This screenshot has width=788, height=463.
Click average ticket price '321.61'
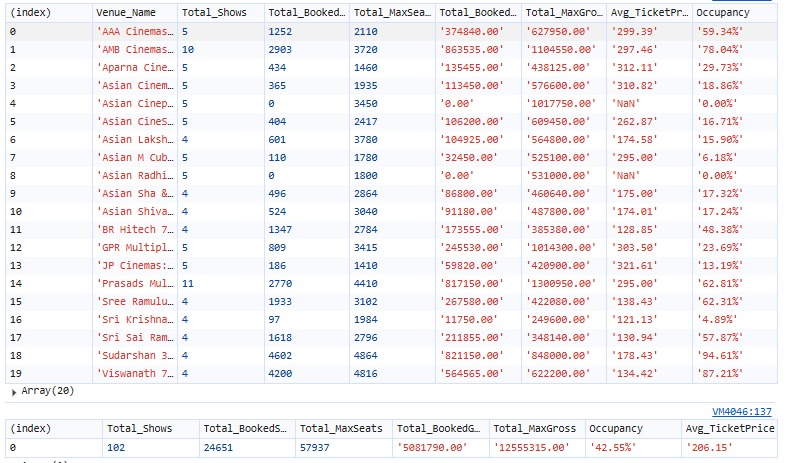tap(634, 265)
